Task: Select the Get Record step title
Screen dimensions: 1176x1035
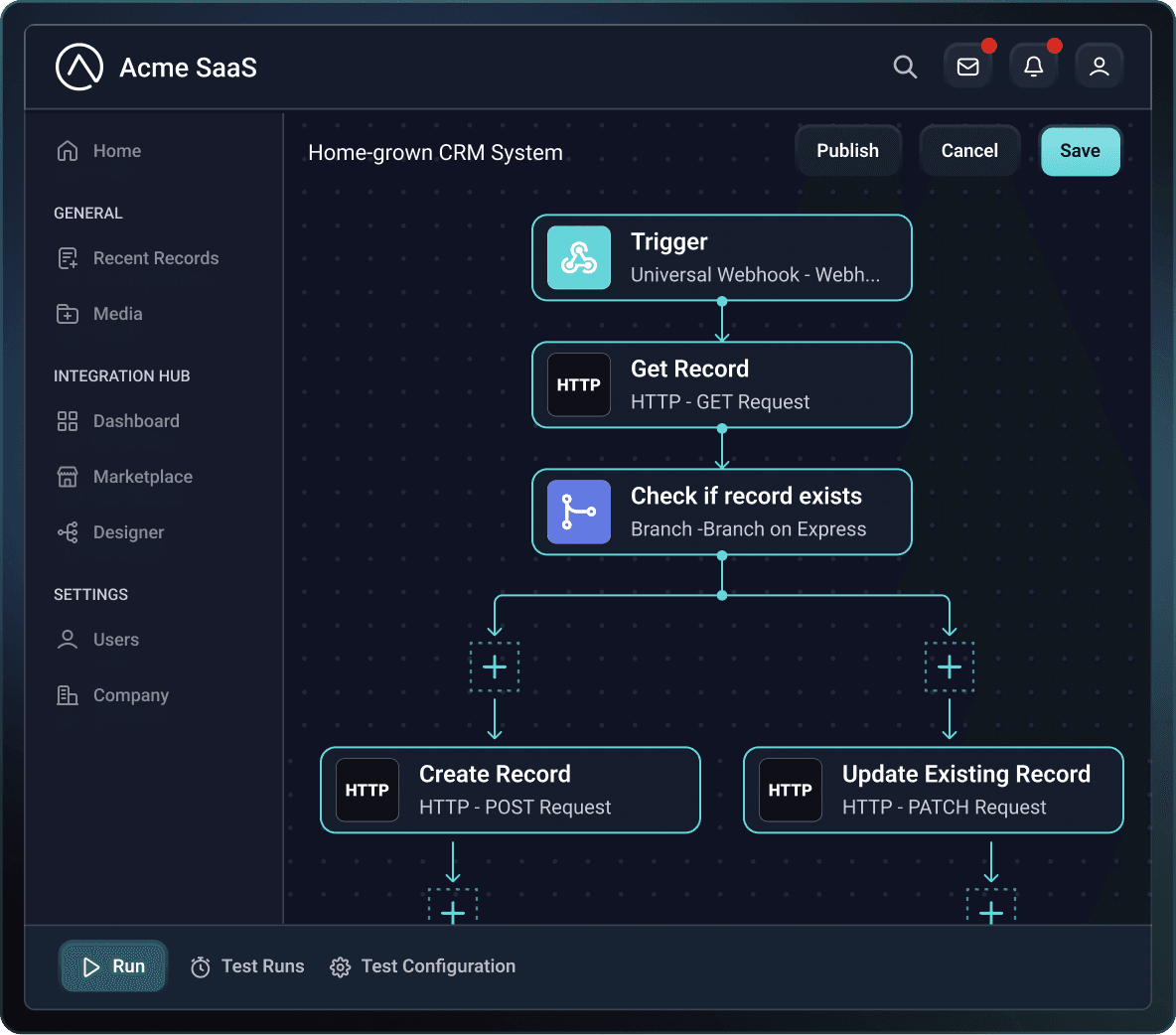Action: pyautogui.click(x=689, y=369)
